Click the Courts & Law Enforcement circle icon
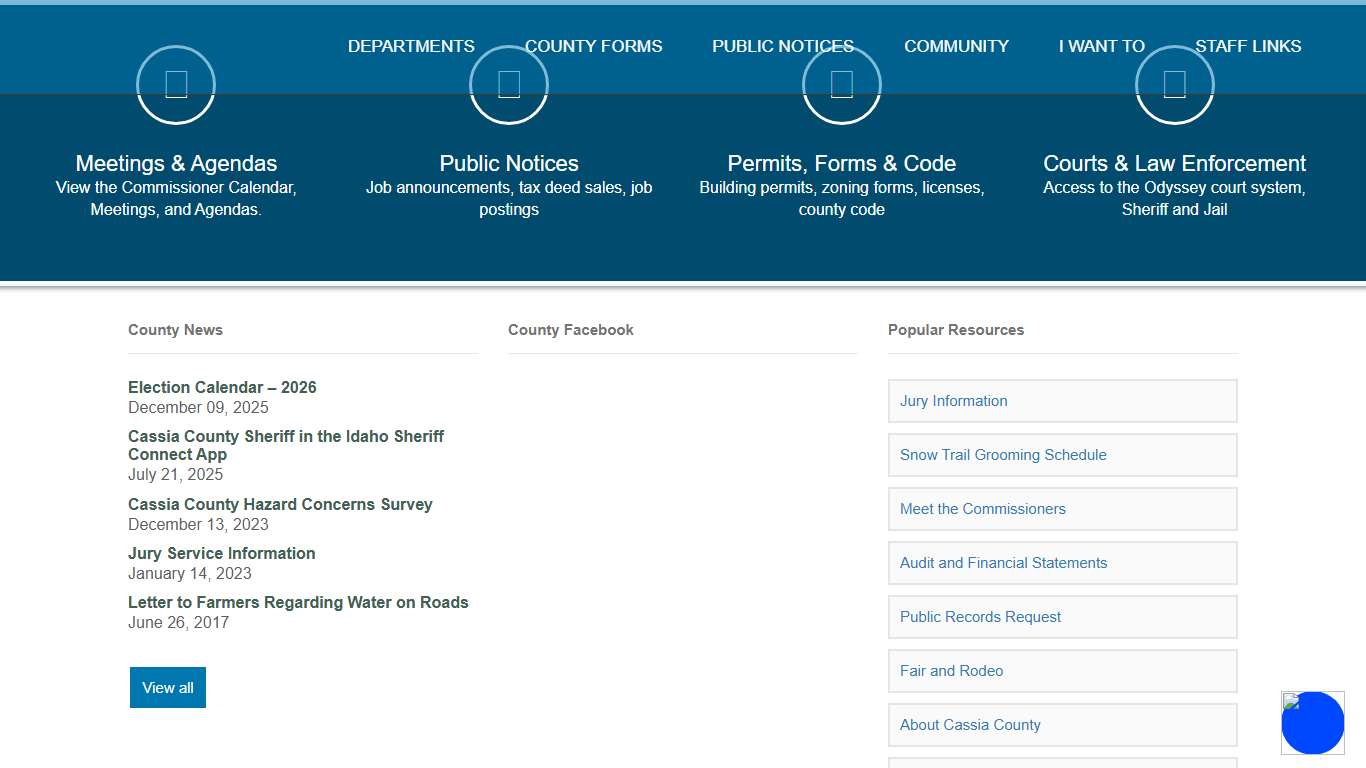This screenshot has height=768, width=1366. (x=1174, y=86)
